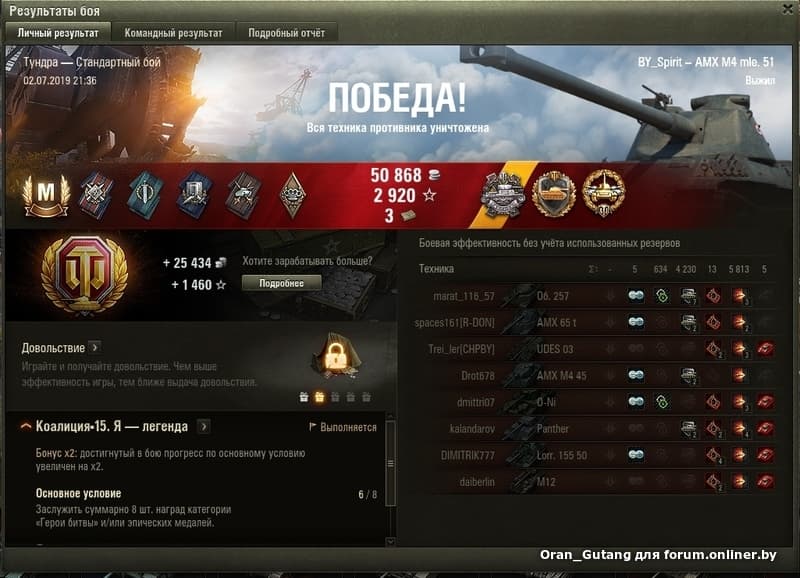Click the AMX 65 t vehicle row
The height and width of the screenshot is (578, 800).
click(594, 322)
